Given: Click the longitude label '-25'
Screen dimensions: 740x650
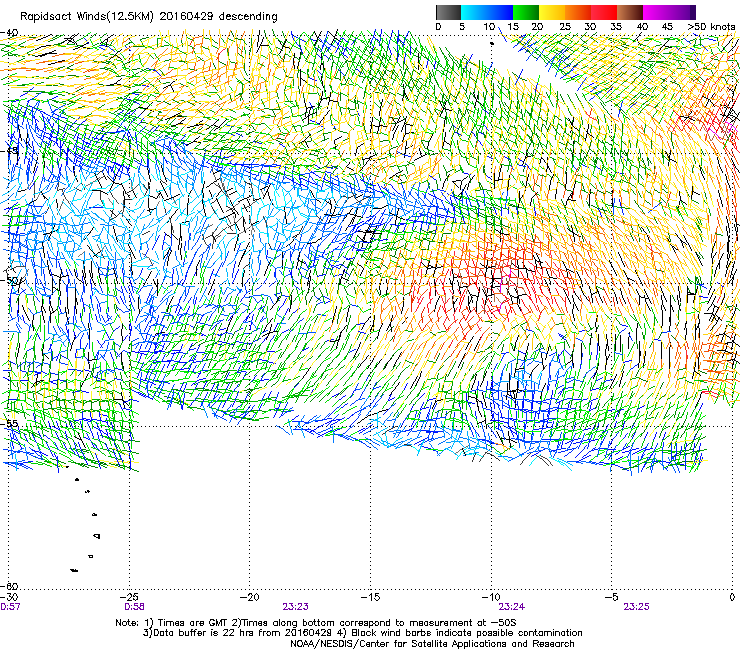Looking at the screenshot, I should pyautogui.click(x=129, y=597).
